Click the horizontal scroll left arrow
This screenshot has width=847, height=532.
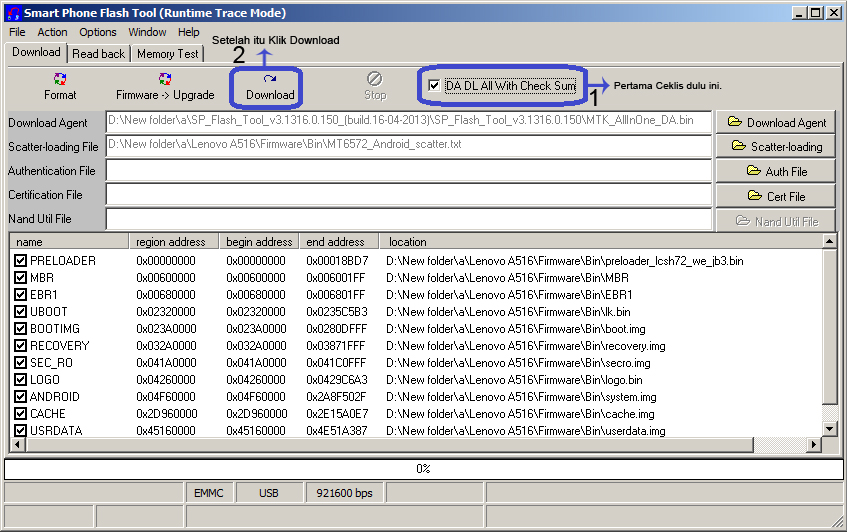click(x=17, y=445)
